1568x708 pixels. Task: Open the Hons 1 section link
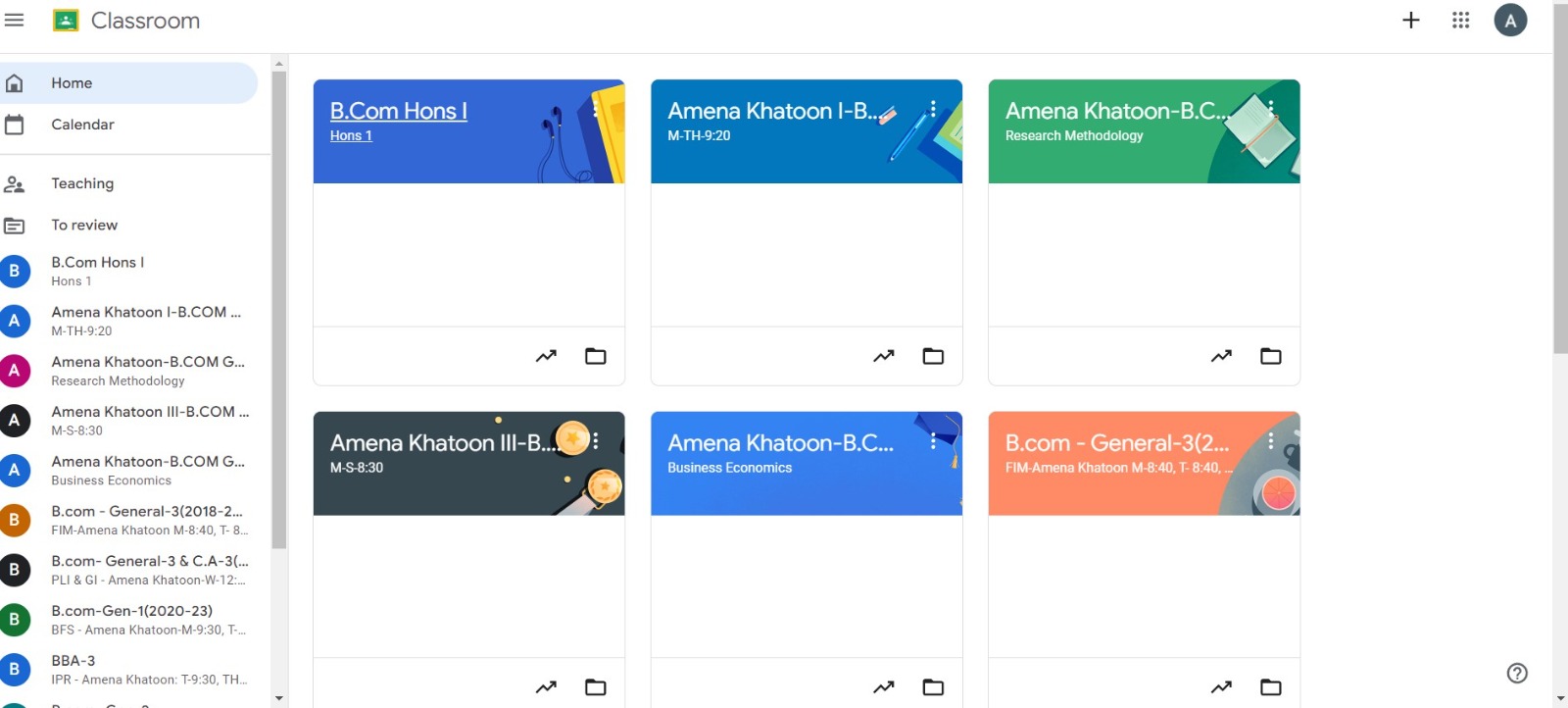(351, 135)
